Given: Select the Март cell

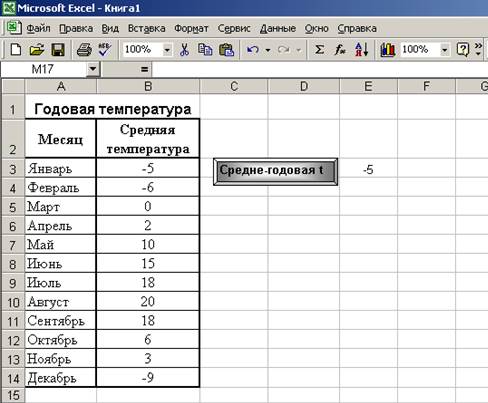Looking at the screenshot, I should (61, 206).
